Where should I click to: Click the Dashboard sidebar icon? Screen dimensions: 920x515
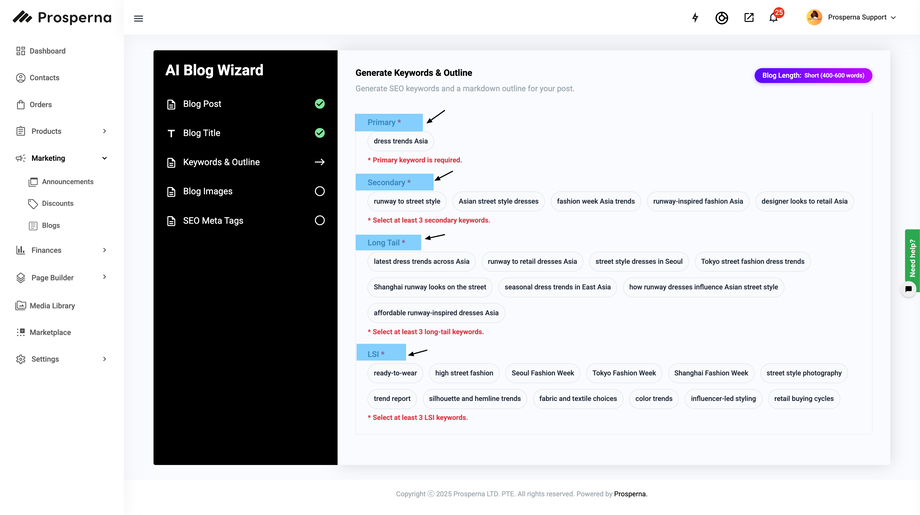pyautogui.click(x=21, y=51)
